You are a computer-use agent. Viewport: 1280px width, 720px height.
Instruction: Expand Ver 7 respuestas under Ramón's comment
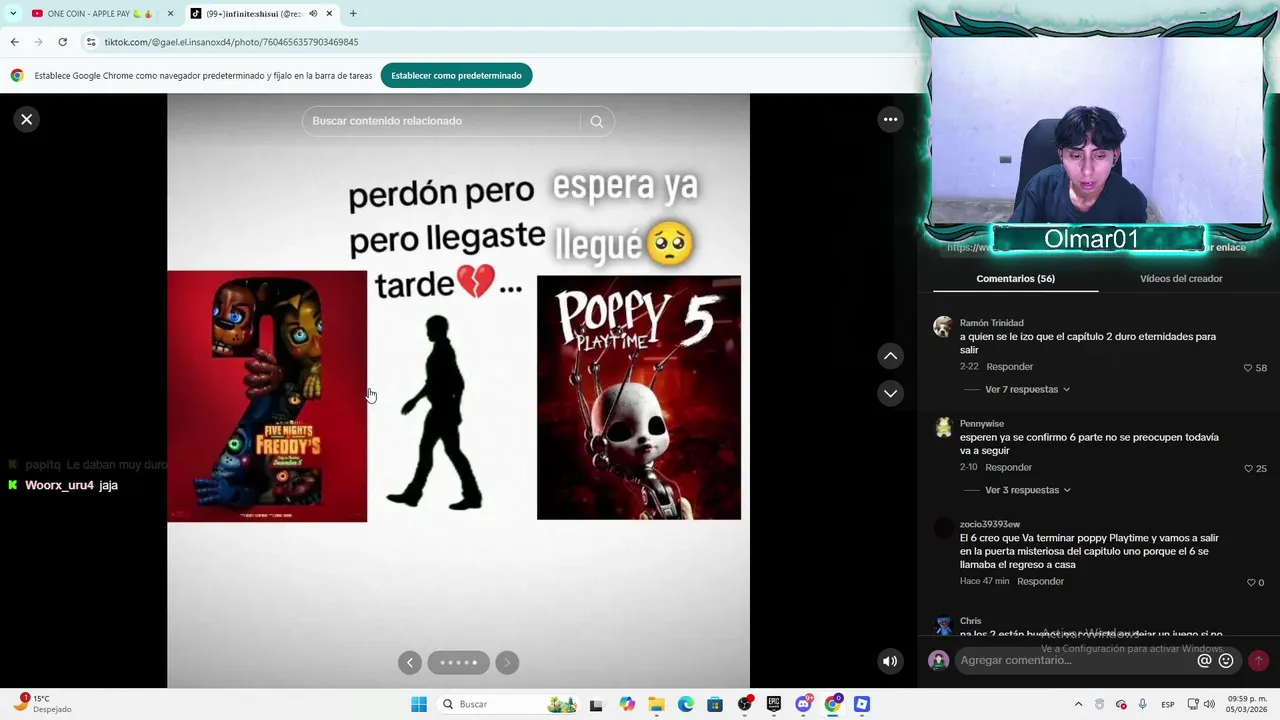point(1027,389)
